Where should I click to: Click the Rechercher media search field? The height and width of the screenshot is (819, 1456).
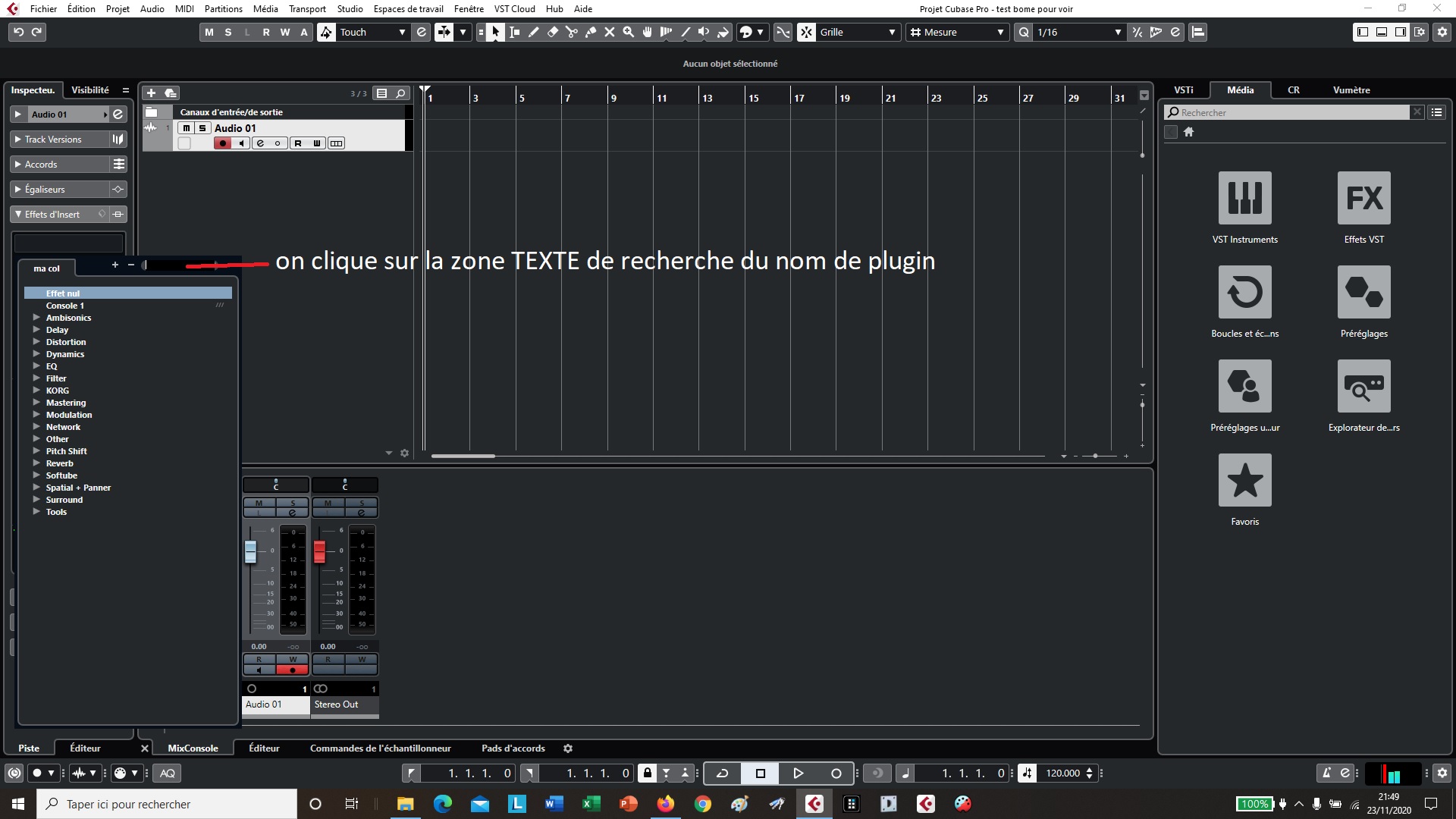pos(1289,112)
